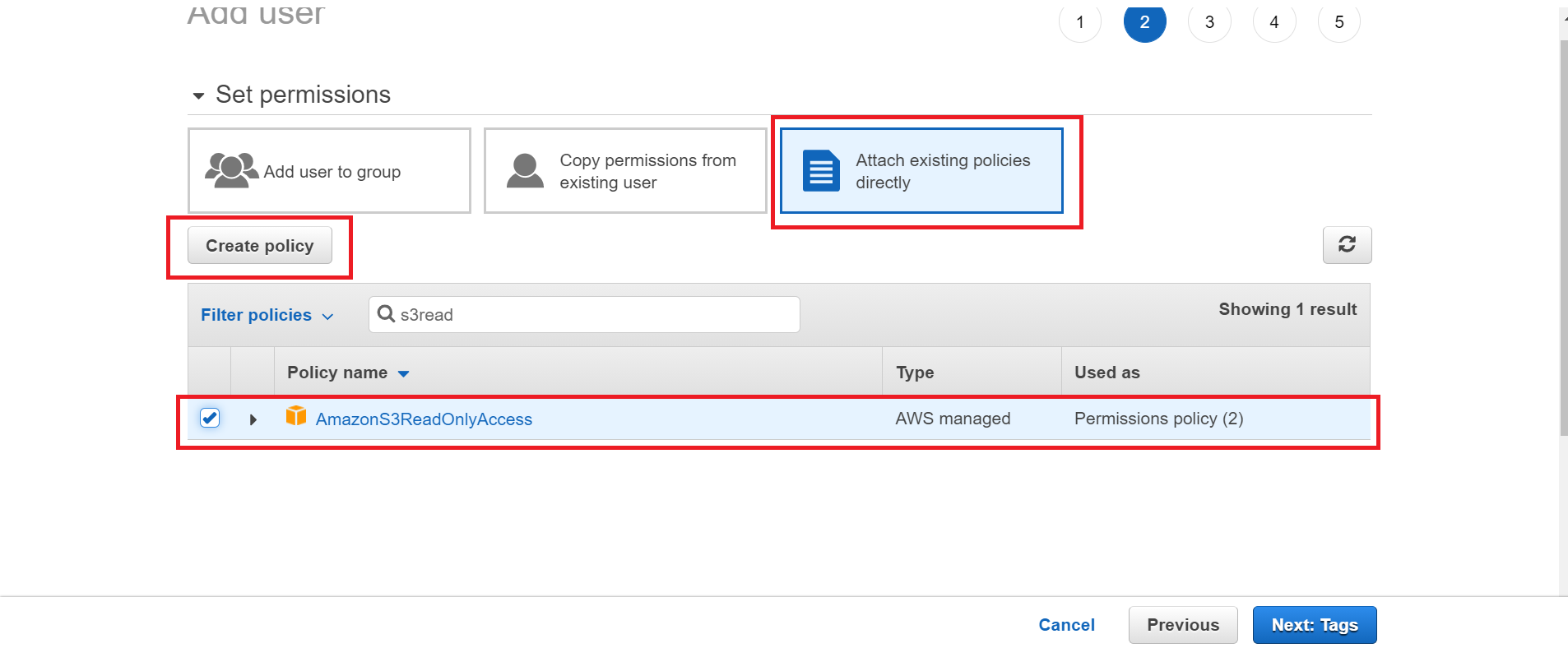Click the single user silhouette icon
The image size is (1568, 648).
point(525,170)
